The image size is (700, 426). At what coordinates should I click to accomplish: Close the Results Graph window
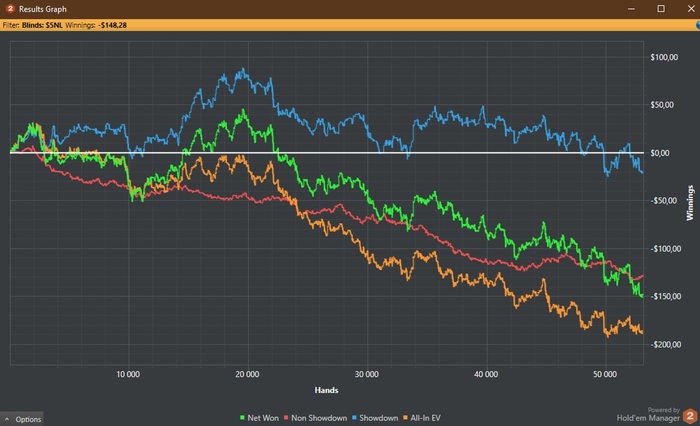(691, 9)
